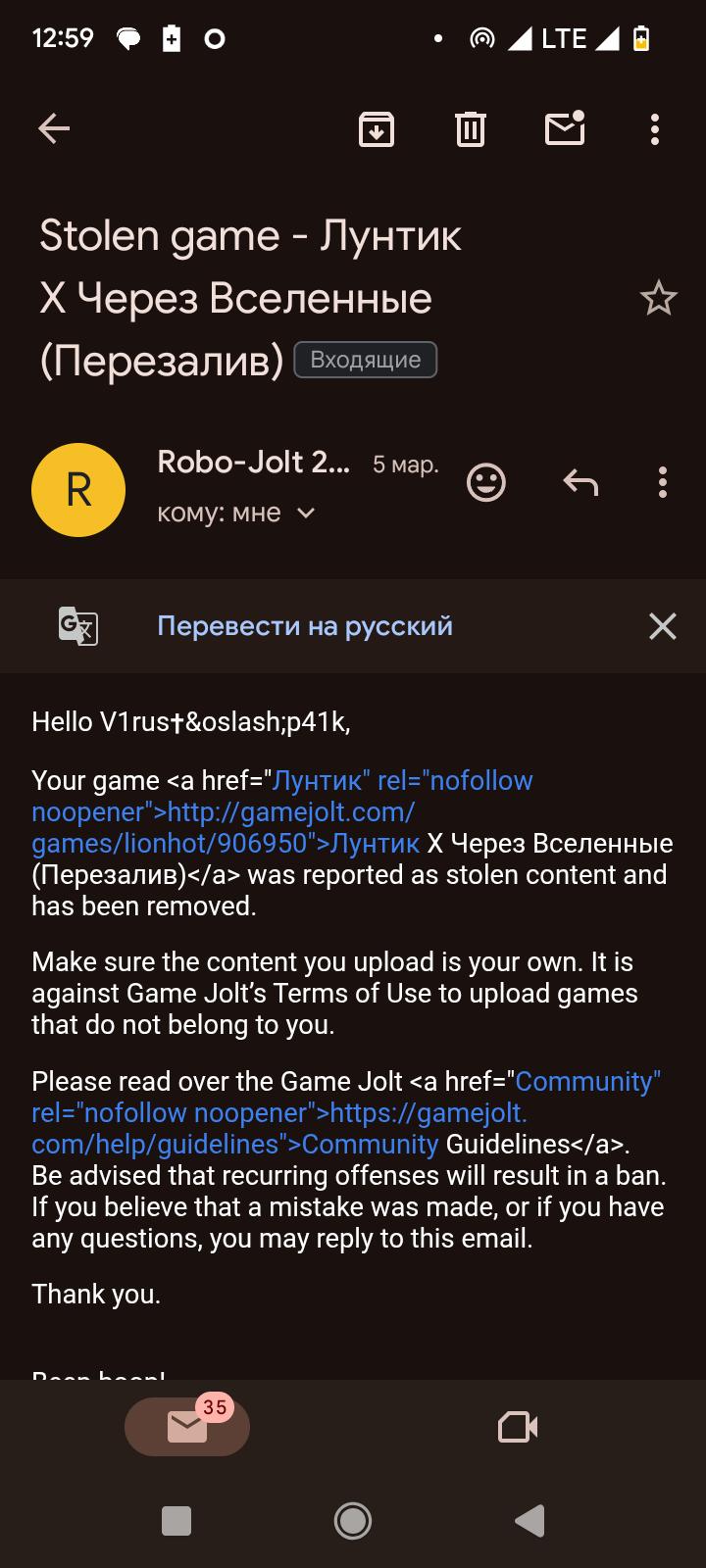Open the message options three-dot menu
Image resolution: width=706 pixels, height=1568 pixels.
pyautogui.click(x=663, y=482)
